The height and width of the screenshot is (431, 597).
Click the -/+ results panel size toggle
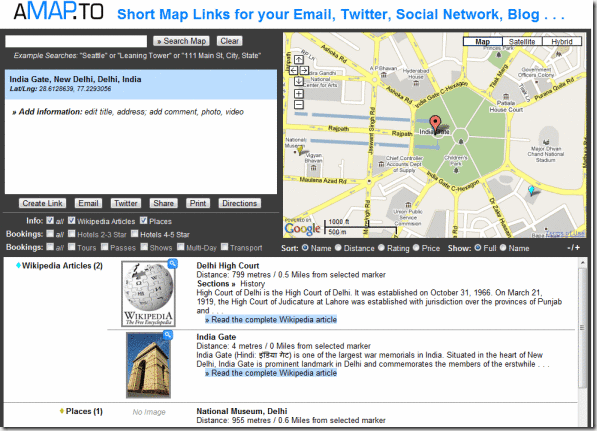[573, 248]
